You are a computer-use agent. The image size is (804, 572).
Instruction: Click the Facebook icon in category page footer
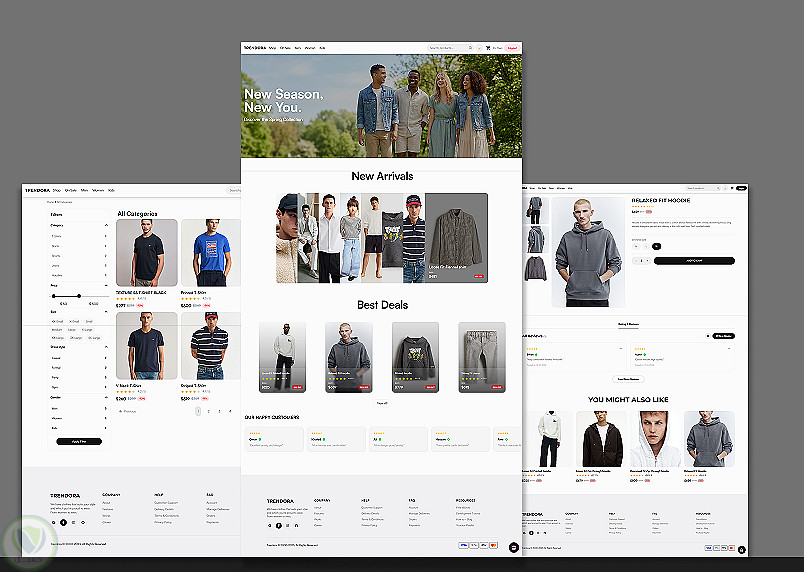64,522
